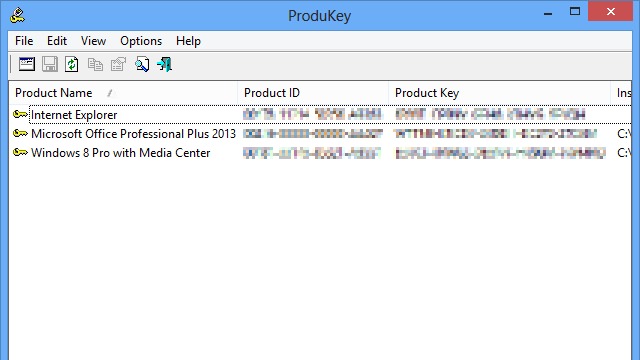Select the Internet Explorer row
Viewport: 640px width, 360px height.
coord(320,114)
